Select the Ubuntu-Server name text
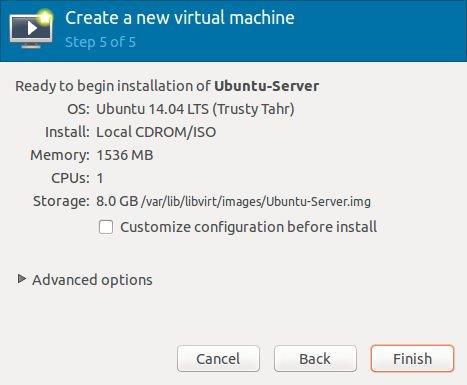Viewport: 467px width, 385px height. tap(266, 86)
